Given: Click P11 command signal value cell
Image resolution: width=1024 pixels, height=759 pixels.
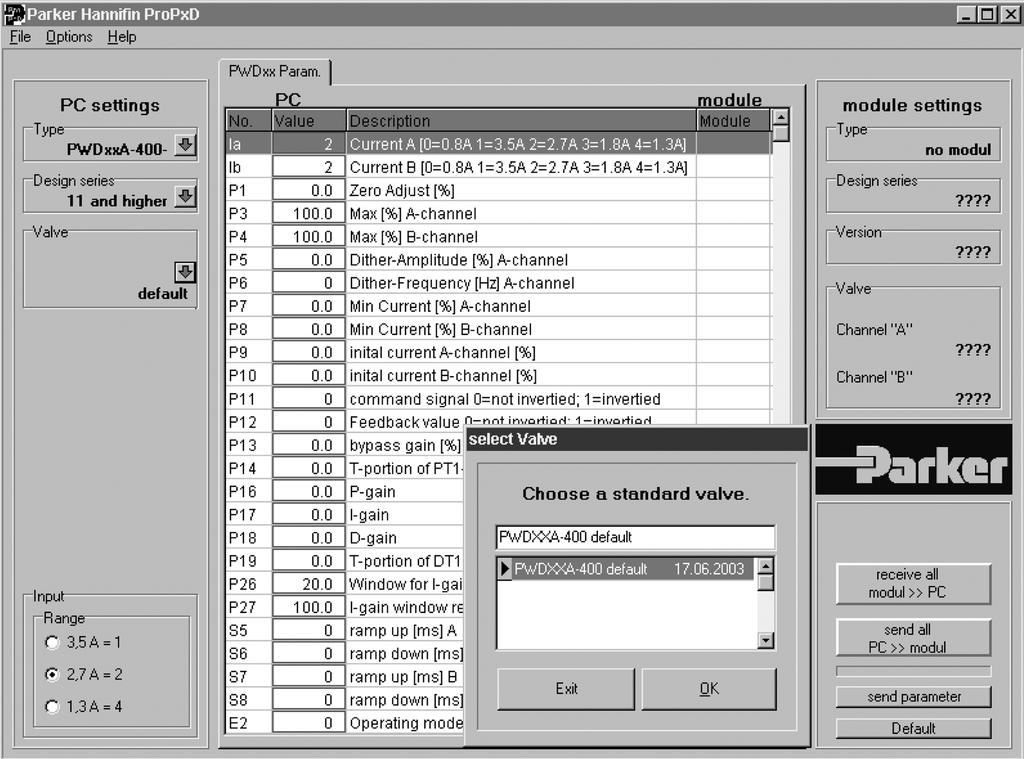Looking at the screenshot, I should point(308,399).
